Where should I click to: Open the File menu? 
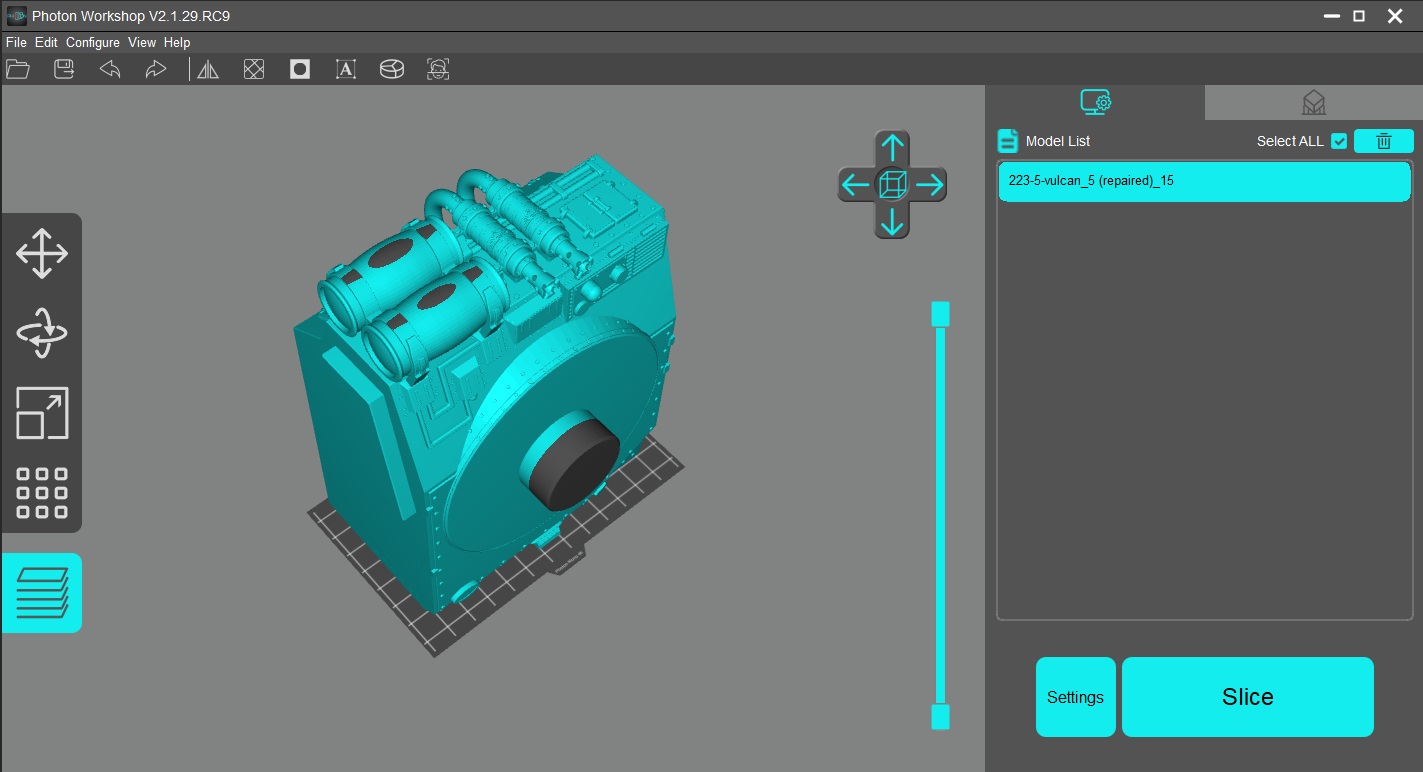click(16, 43)
